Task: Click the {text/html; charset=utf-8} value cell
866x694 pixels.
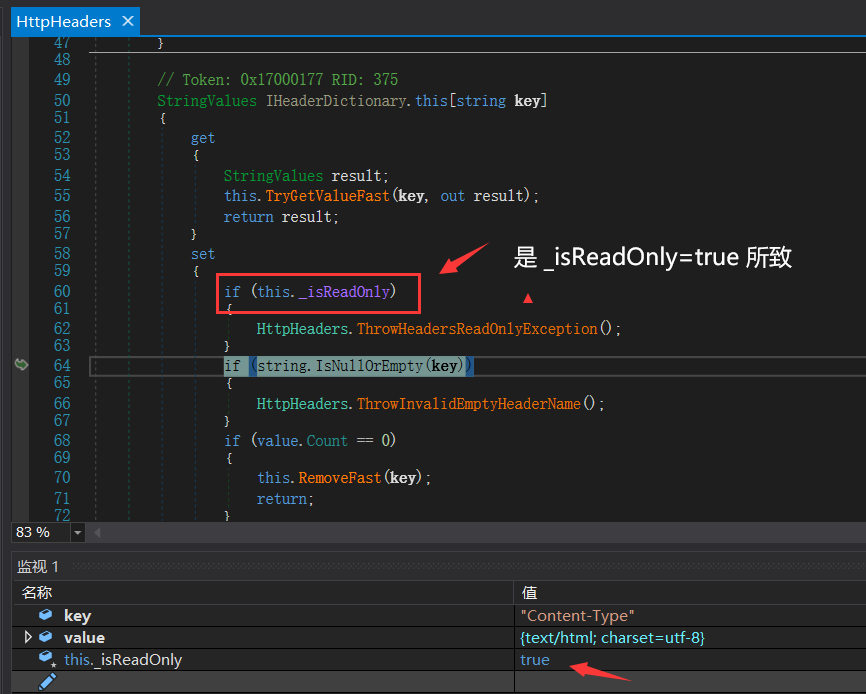Action: point(613,637)
